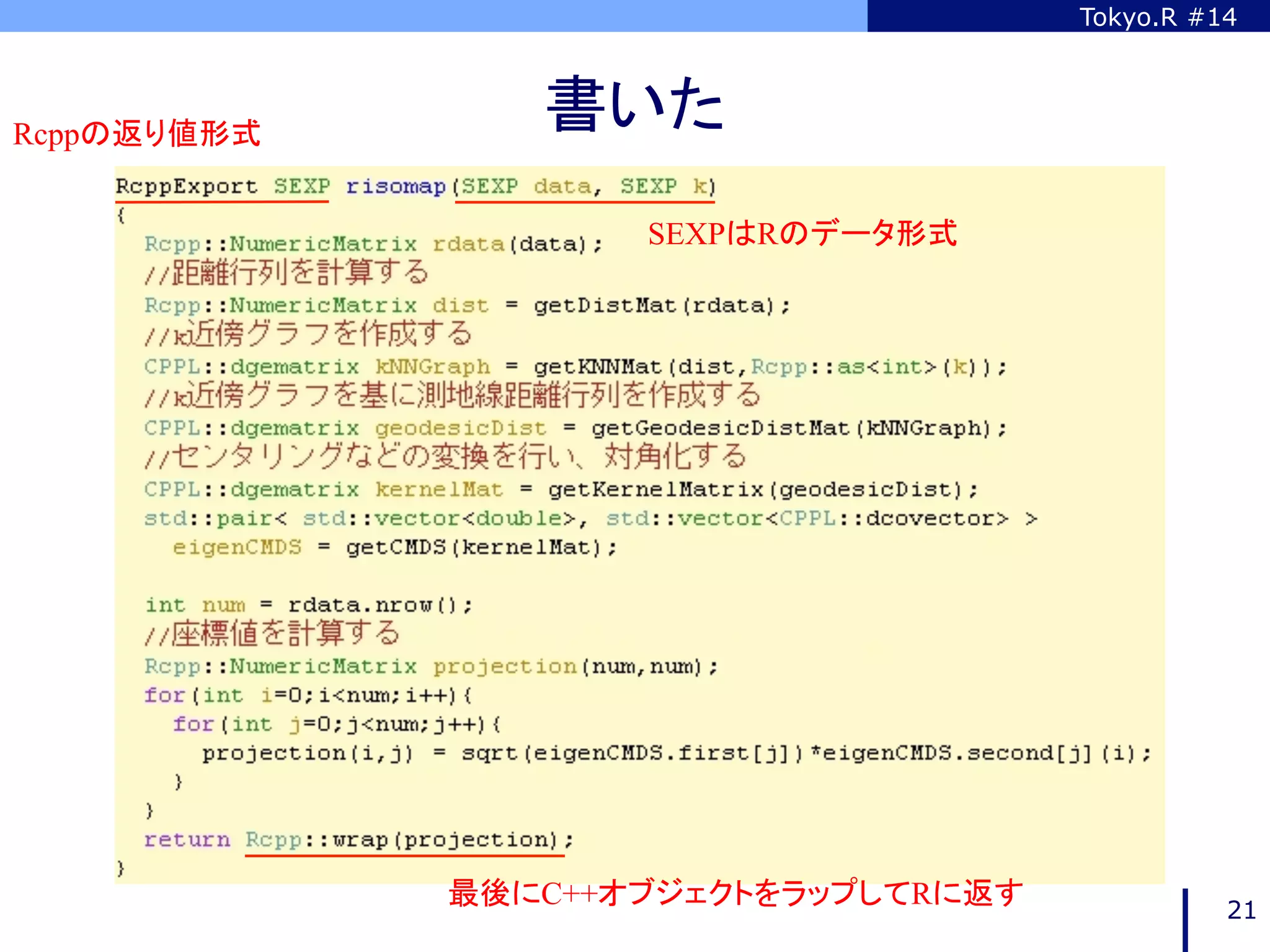Image resolution: width=1270 pixels, height=952 pixels.
Task: Click the 'return Rcpp::wrap(projection);' line
Action: (359, 840)
